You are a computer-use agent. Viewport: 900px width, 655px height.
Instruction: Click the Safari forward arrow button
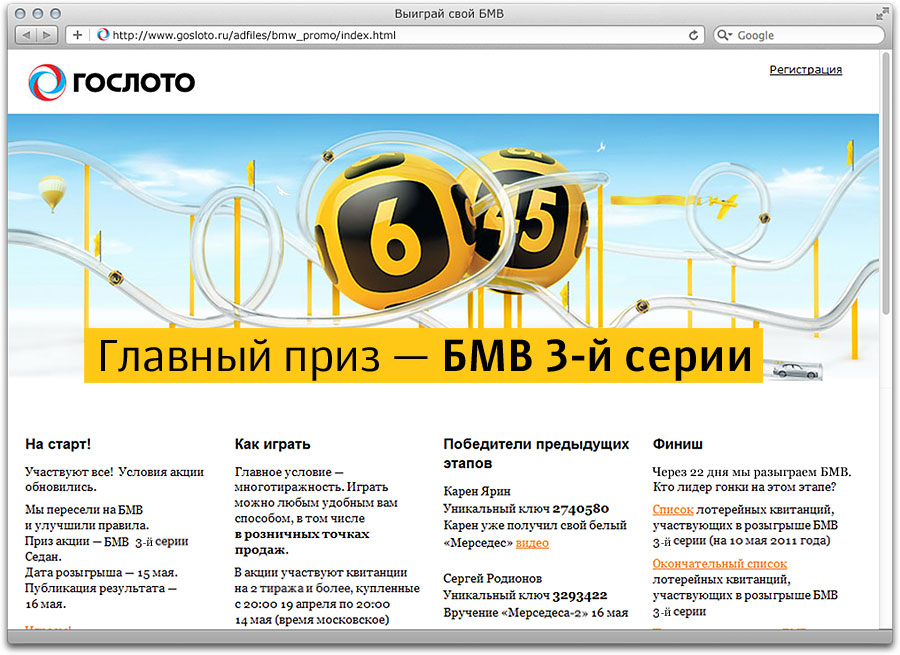pyautogui.click(x=47, y=35)
